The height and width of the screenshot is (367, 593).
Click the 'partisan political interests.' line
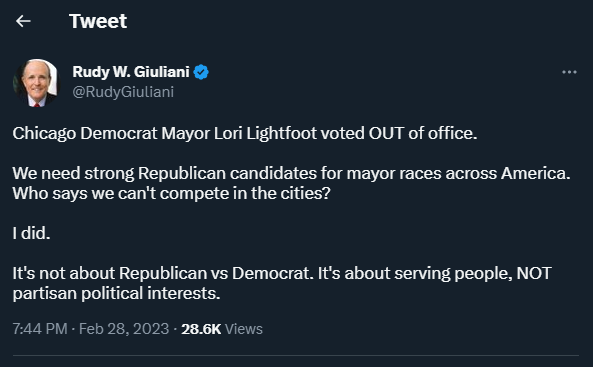pyautogui.click(x=116, y=293)
